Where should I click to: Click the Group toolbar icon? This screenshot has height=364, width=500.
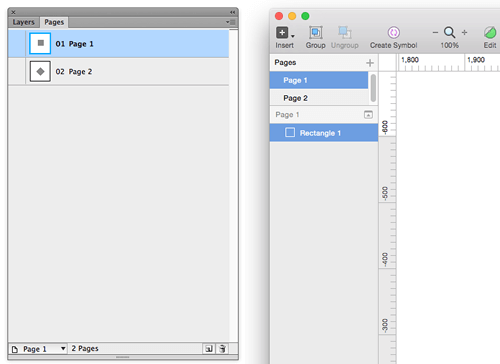click(316, 33)
